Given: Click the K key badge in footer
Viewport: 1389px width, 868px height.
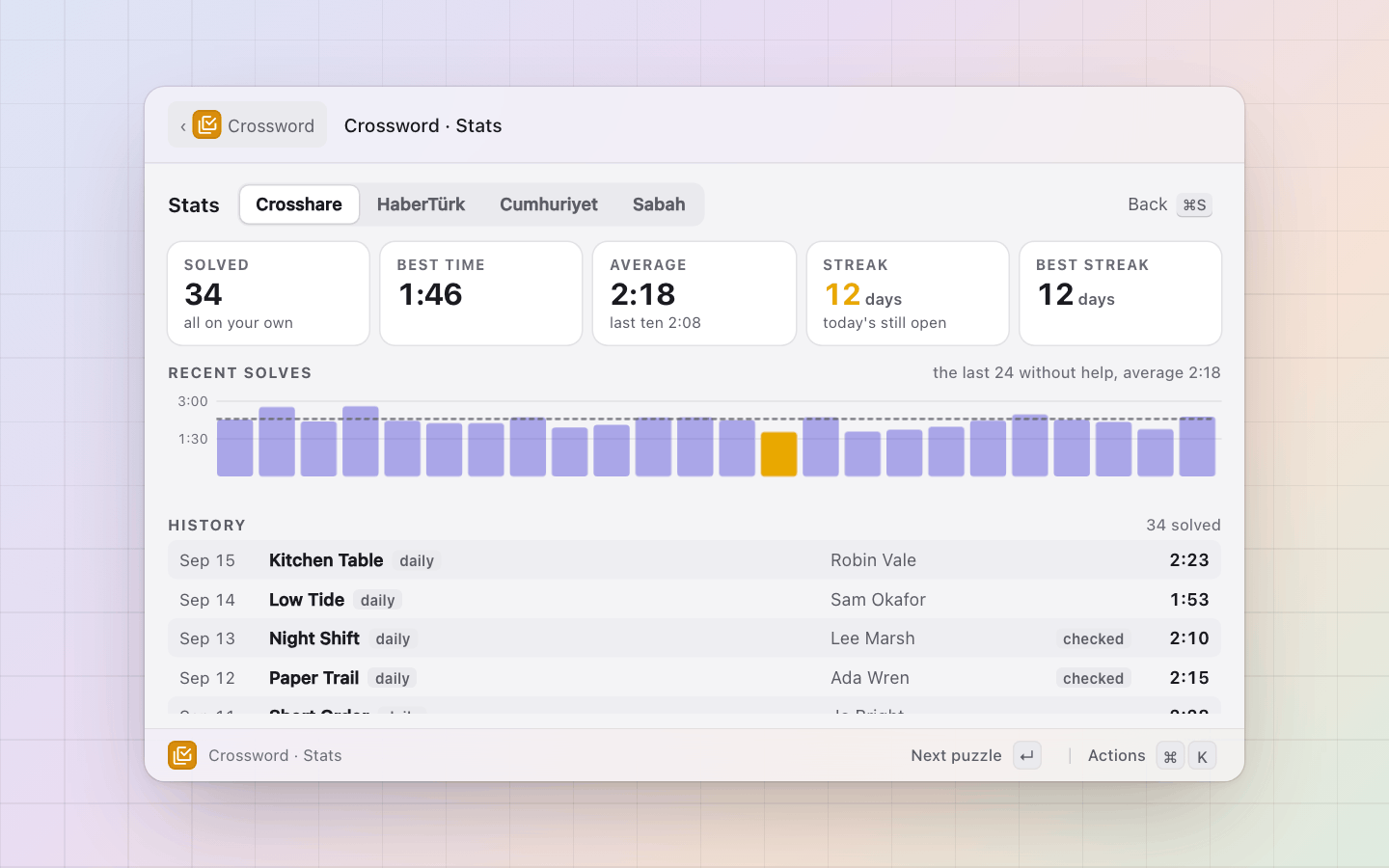Looking at the screenshot, I should 1202,756.
